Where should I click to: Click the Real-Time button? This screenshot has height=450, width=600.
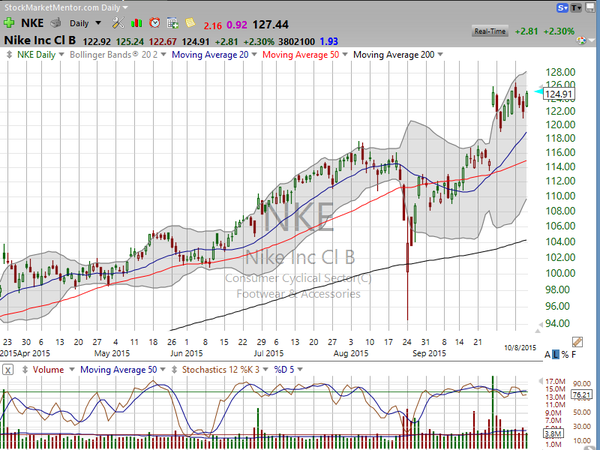point(490,31)
